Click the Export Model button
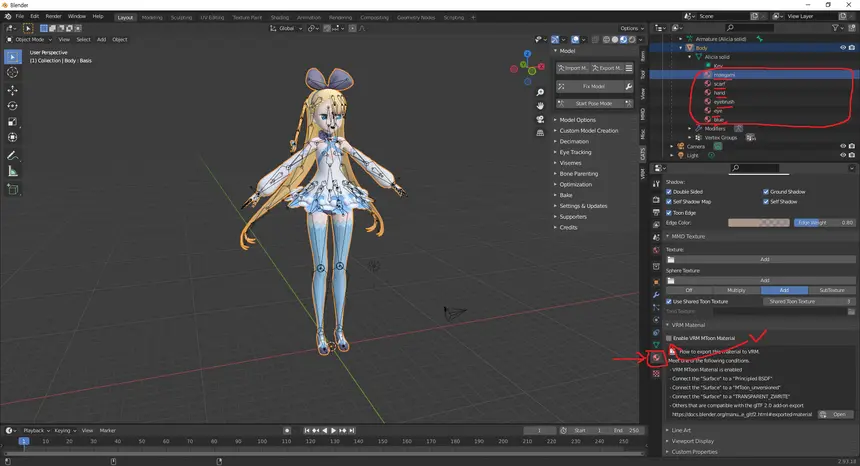 pos(607,68)
